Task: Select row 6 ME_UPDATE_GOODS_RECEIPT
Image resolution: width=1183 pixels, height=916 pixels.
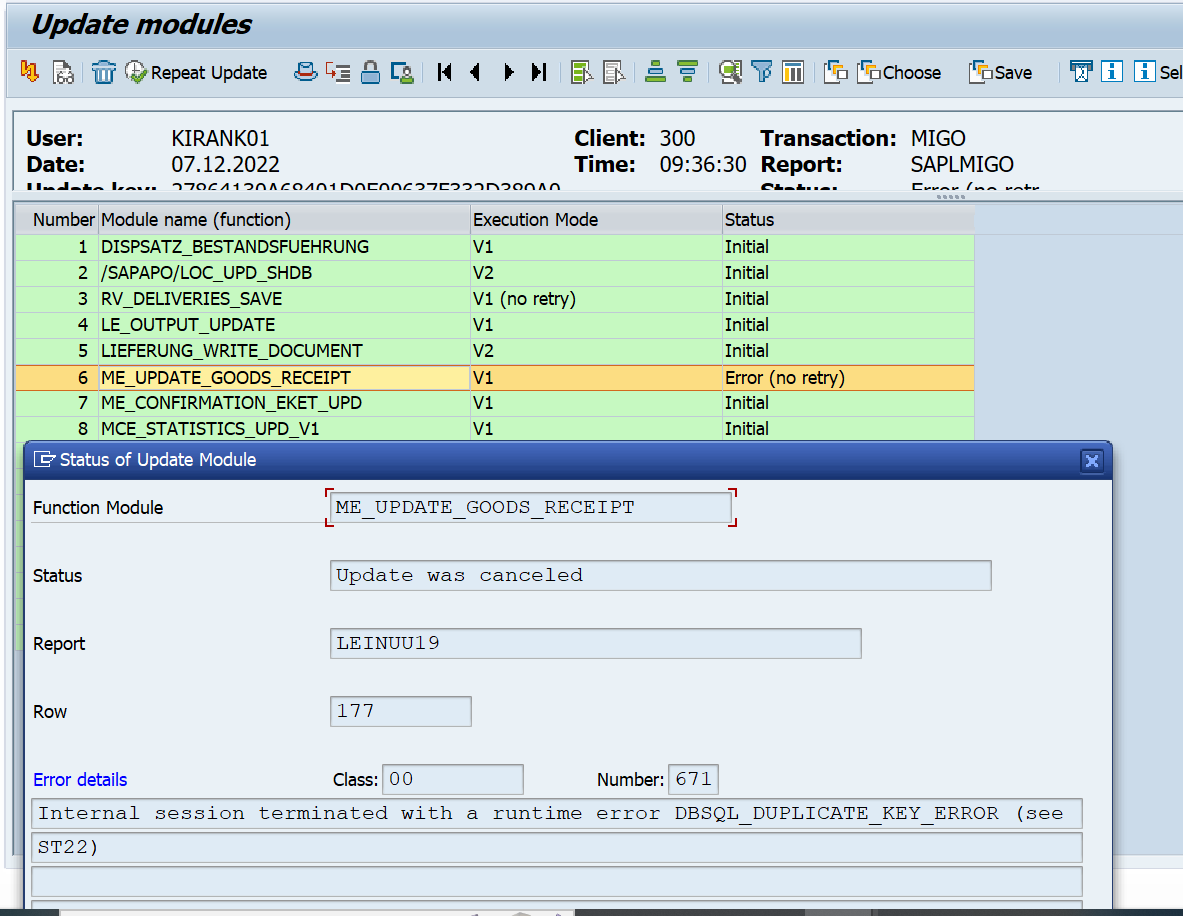Action: 226,377
